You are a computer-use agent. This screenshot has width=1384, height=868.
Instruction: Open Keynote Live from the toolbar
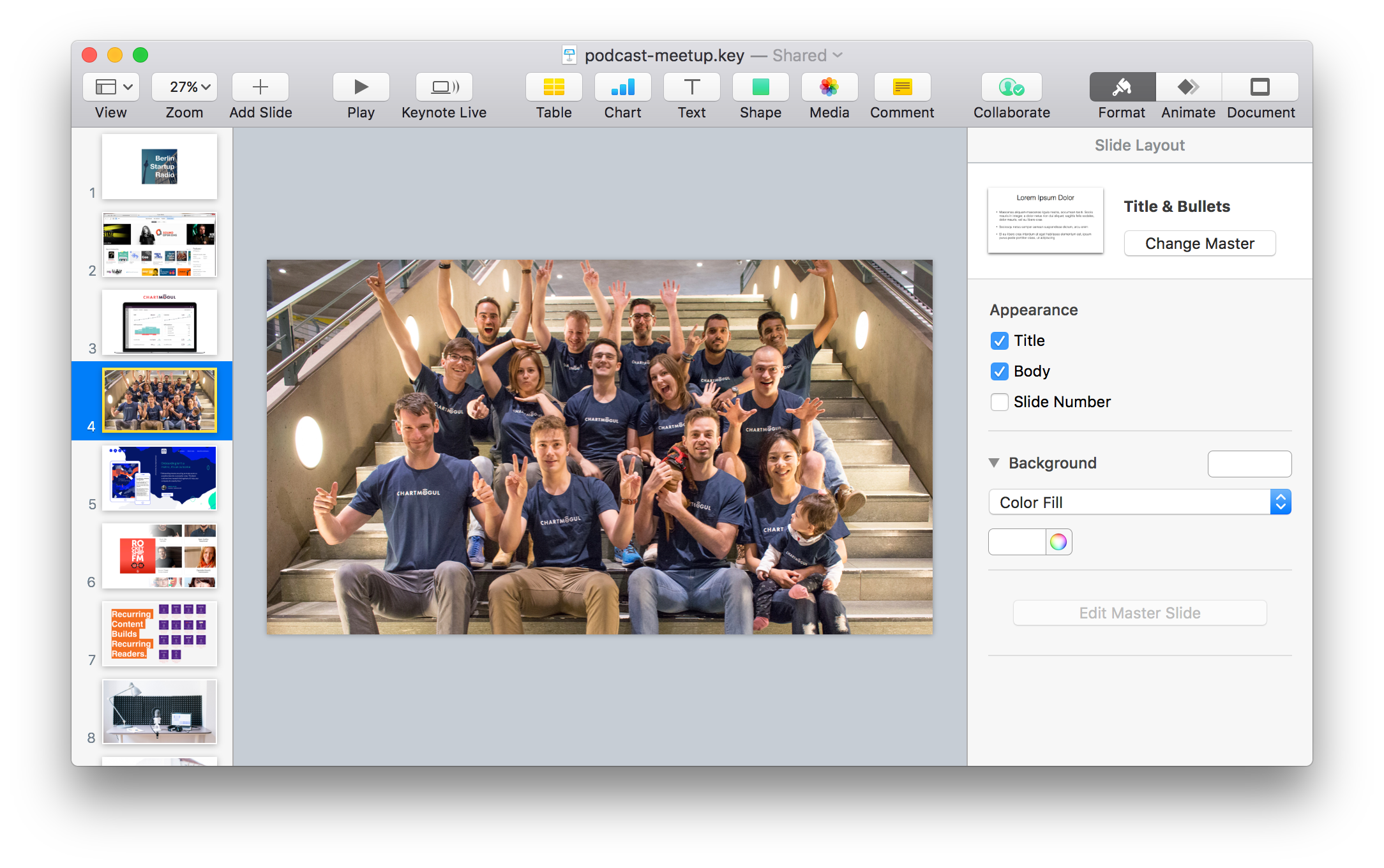click(444, 87)
